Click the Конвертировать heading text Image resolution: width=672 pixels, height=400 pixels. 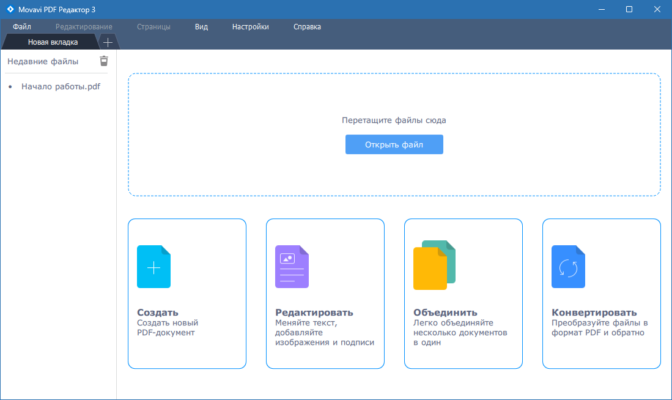coord(594,312)
